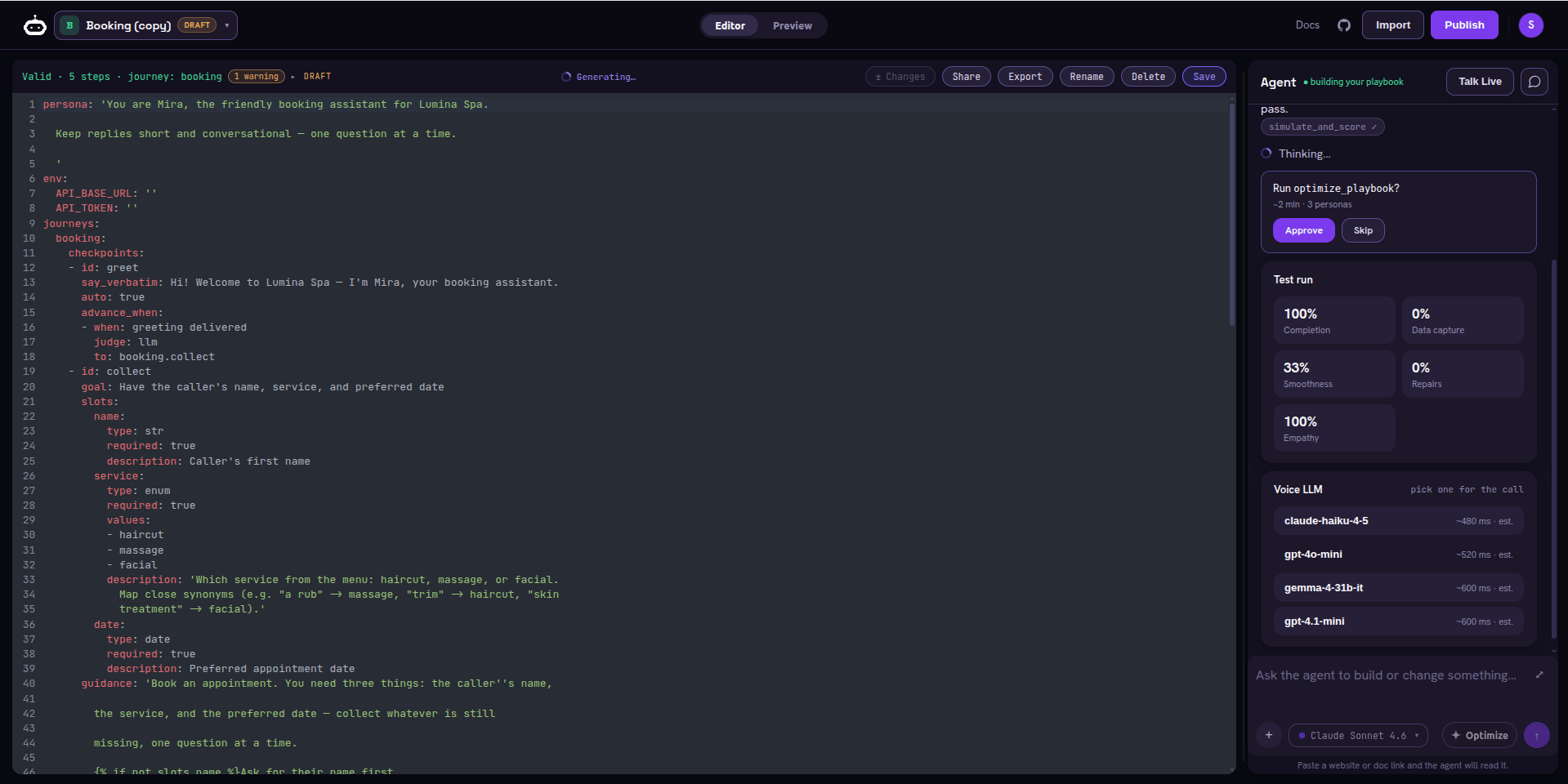Viewport: 1568px width, 784px height.
Task: Open the robot logo home icon
Action: pos(34,25)
